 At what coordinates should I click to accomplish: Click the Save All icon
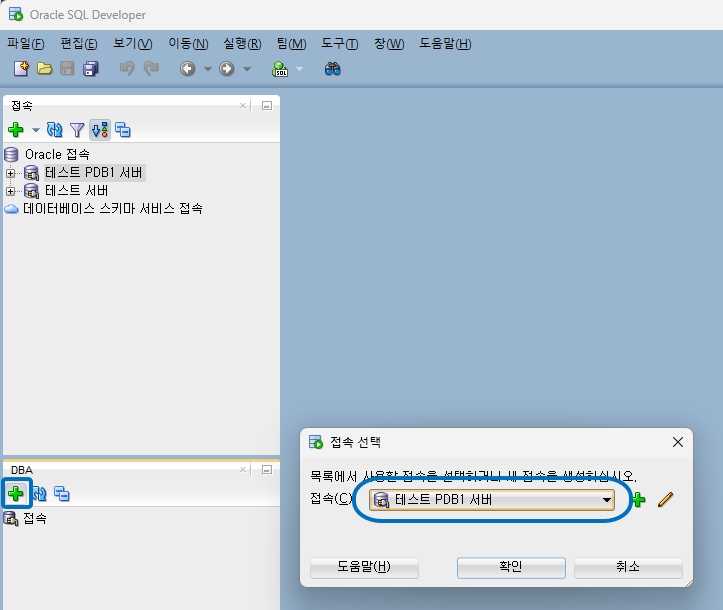(x=90, y=69)
